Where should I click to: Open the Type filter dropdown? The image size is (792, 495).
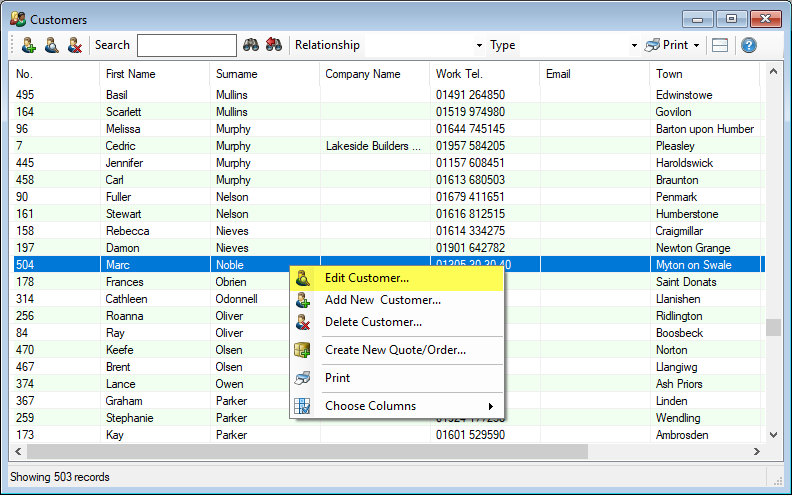tap(634, 45)
